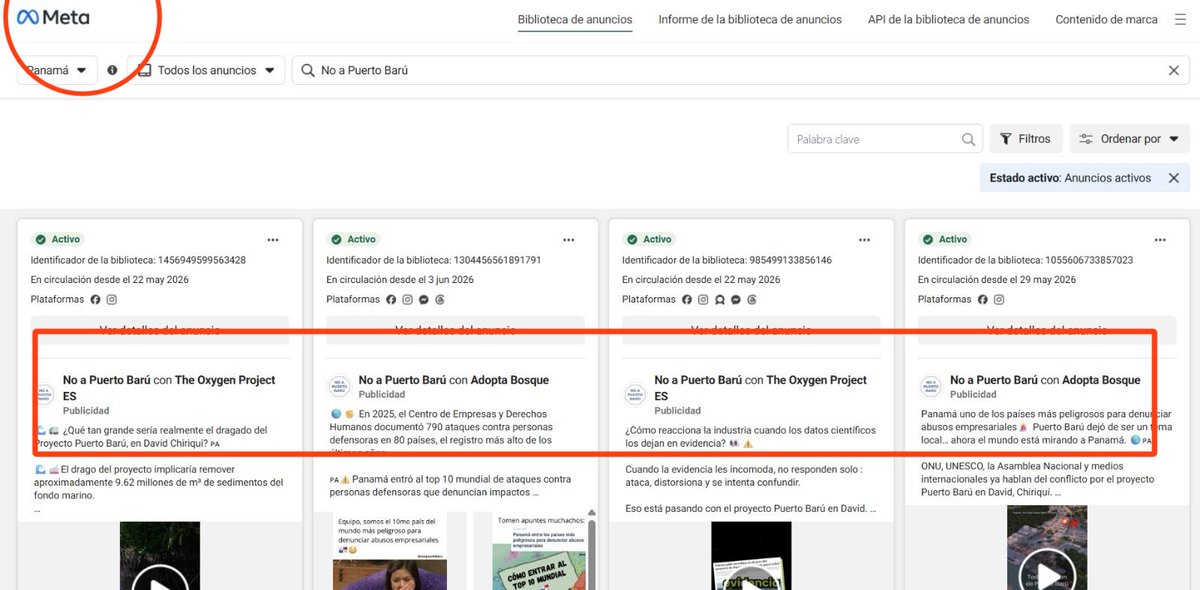Open three-dot menu on ad 1055606733857023
This screenshot has height=590, width=1200.
[x=1160, y=240]
